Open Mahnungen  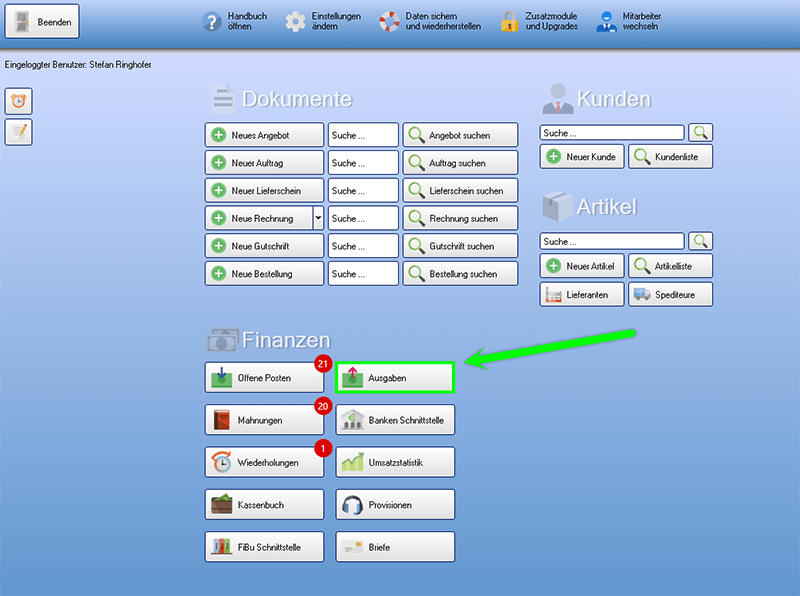coord(264,420)
